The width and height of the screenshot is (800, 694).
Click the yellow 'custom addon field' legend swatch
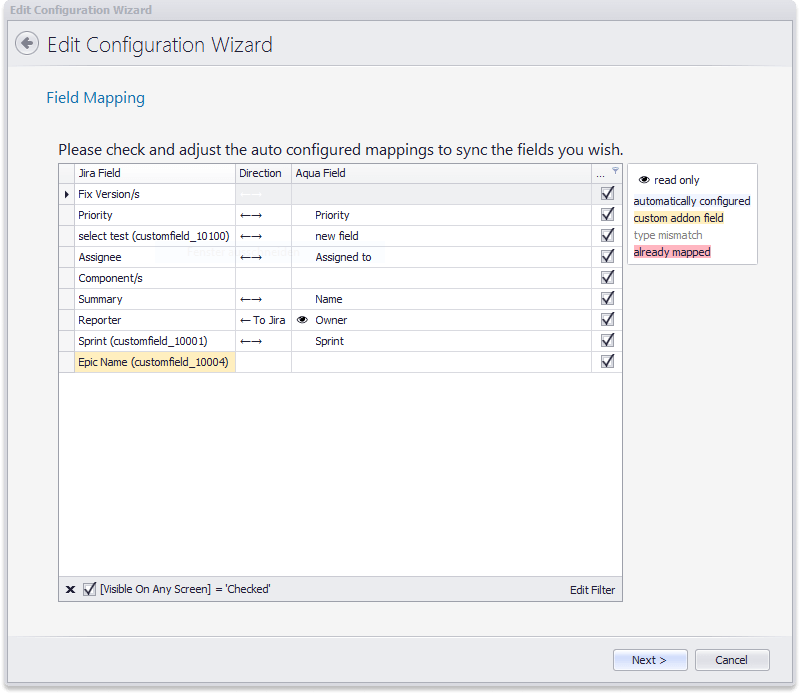click(x=678, y=217)
